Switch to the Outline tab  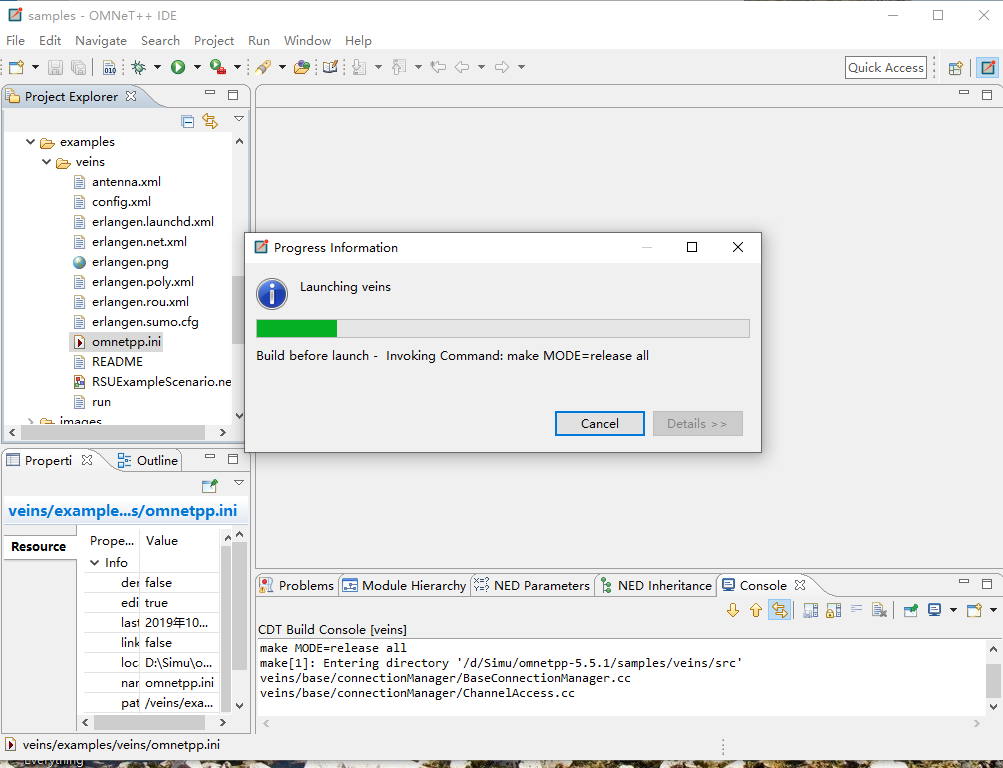click(x=148, y=461)
